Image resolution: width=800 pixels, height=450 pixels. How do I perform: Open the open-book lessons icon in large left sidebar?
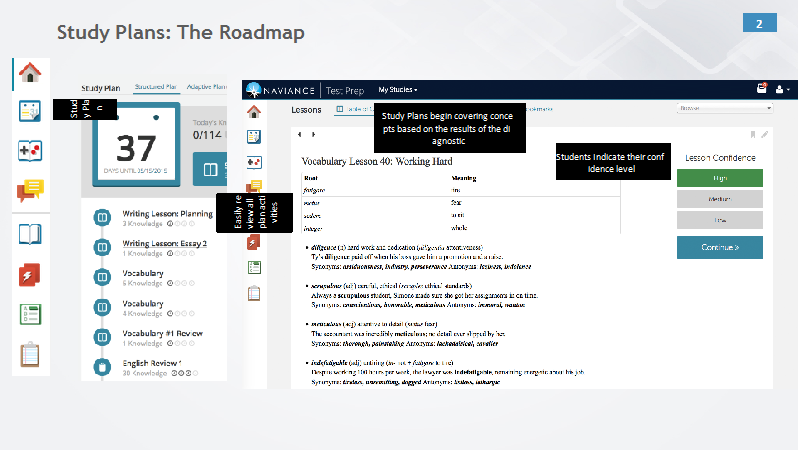30,234
